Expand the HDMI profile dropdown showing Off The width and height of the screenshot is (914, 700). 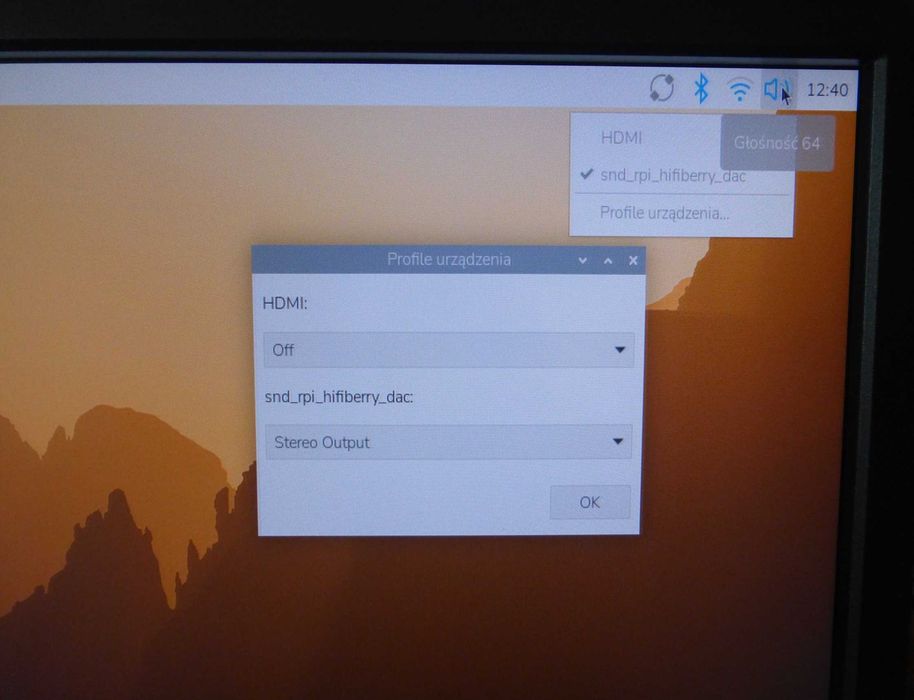[448, 350]
